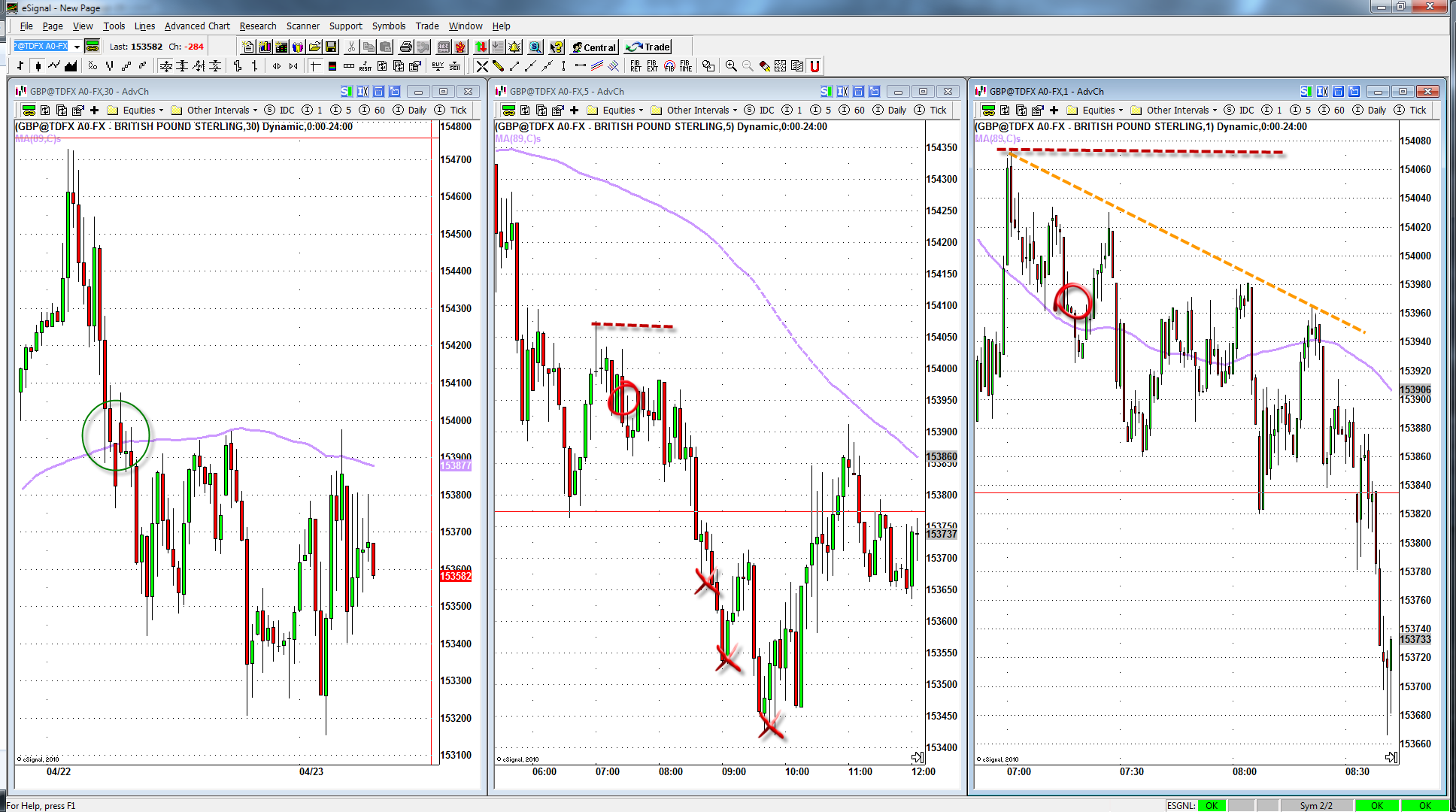
Task: Select the Fibonacci arc tool
Action: (669, 66)
